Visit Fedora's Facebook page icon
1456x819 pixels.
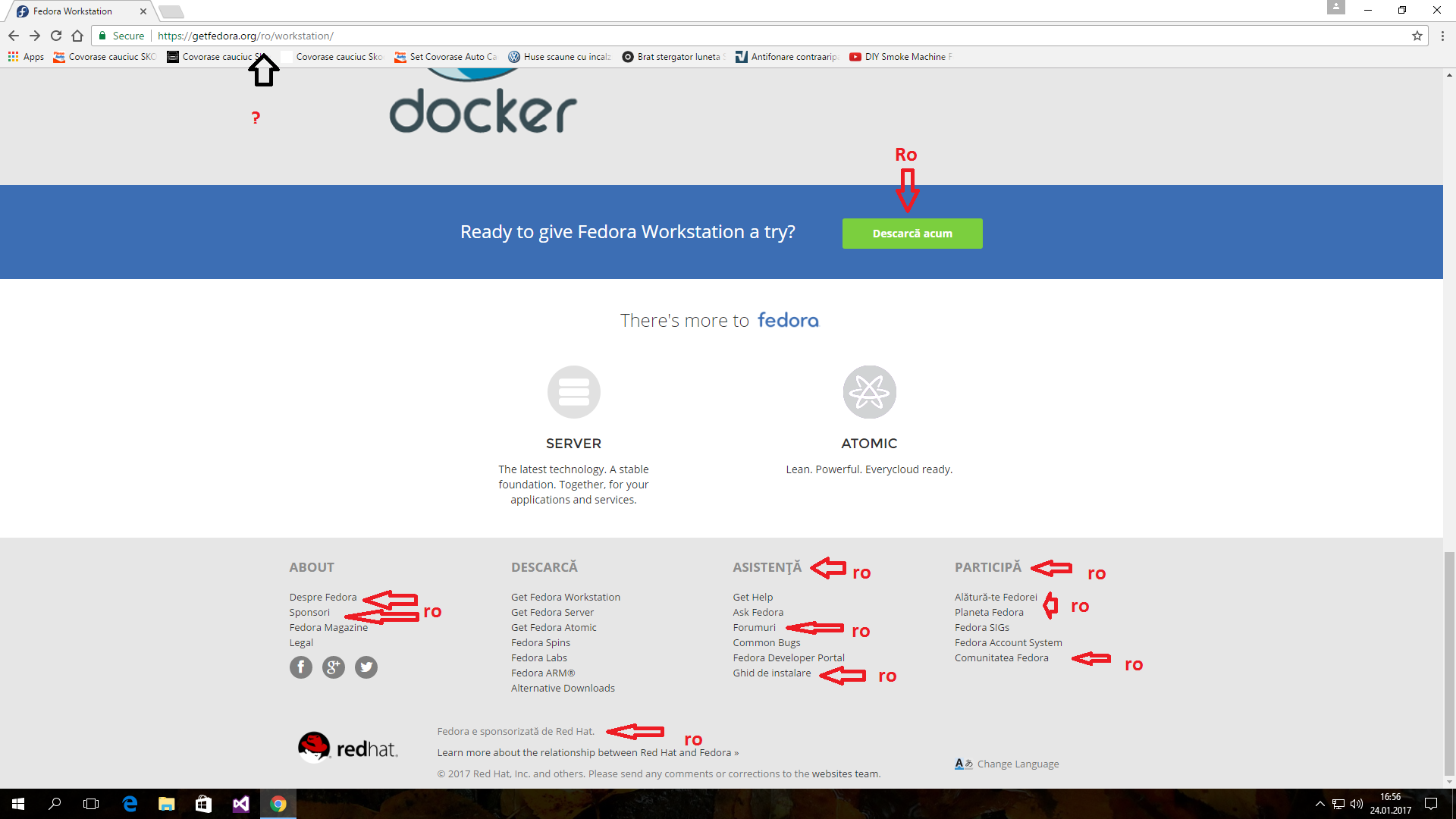coord(301,667)
